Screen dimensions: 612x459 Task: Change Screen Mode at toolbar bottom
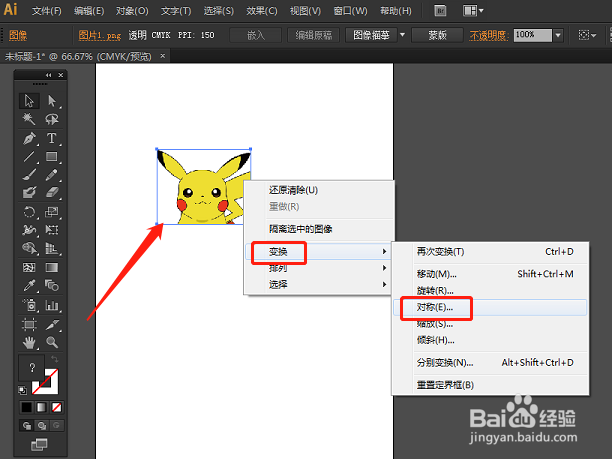39,444
